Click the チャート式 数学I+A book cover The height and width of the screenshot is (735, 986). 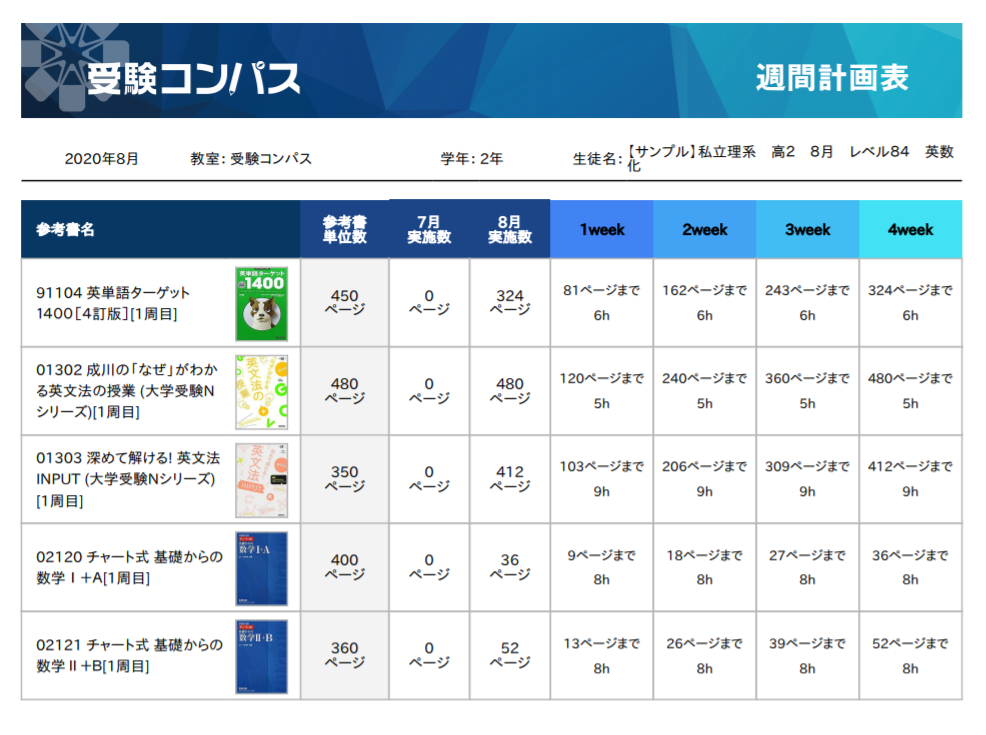pos(261,567)
